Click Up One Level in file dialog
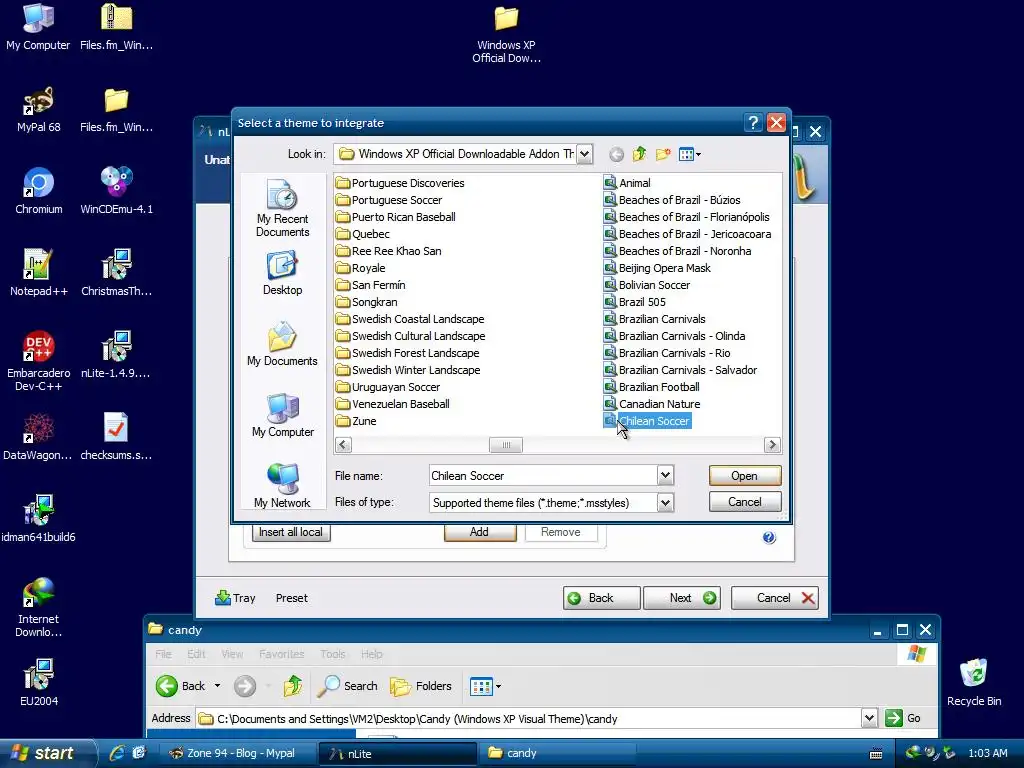 pyautogui.click(x=639, y=154)
